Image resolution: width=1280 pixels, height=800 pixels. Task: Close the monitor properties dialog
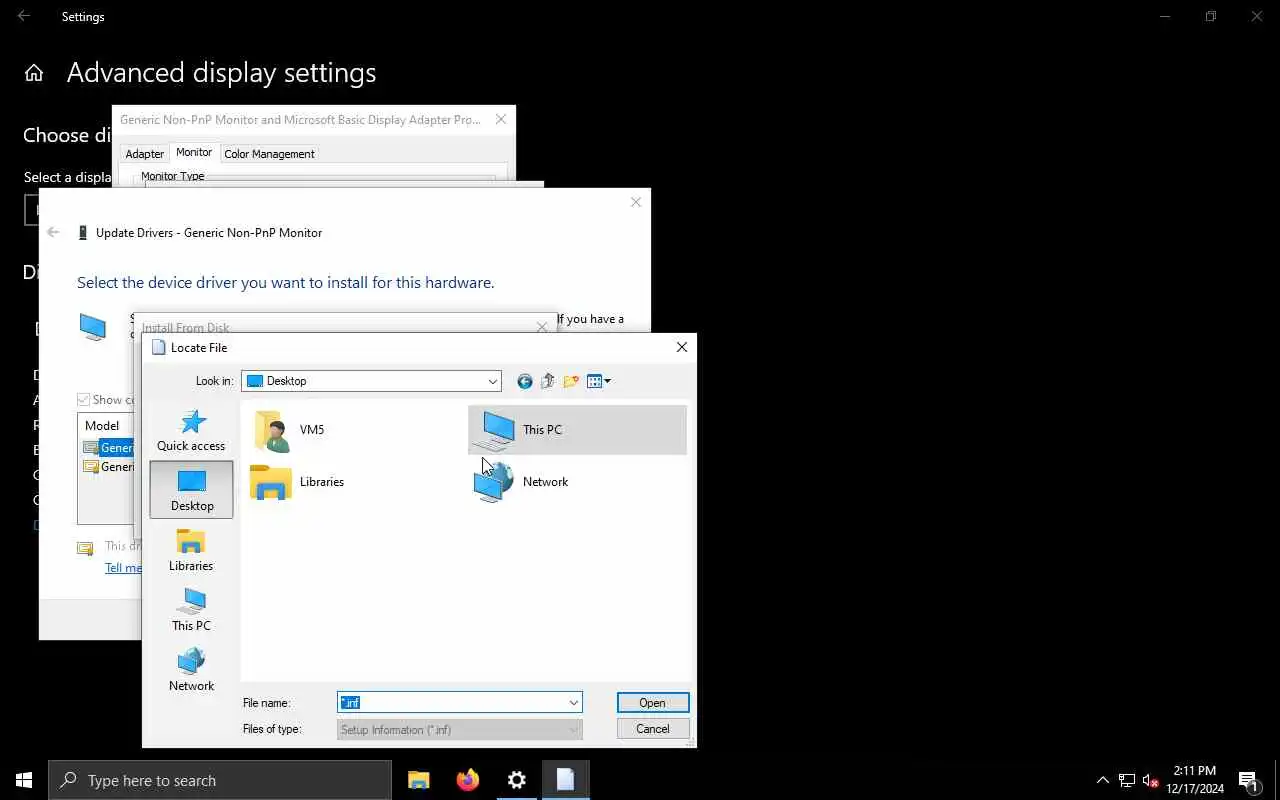point(501,119)
